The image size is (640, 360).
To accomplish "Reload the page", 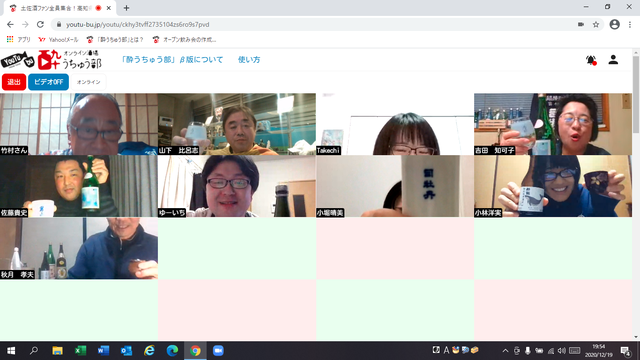I will pyautogui.click(x=40, y=24).
